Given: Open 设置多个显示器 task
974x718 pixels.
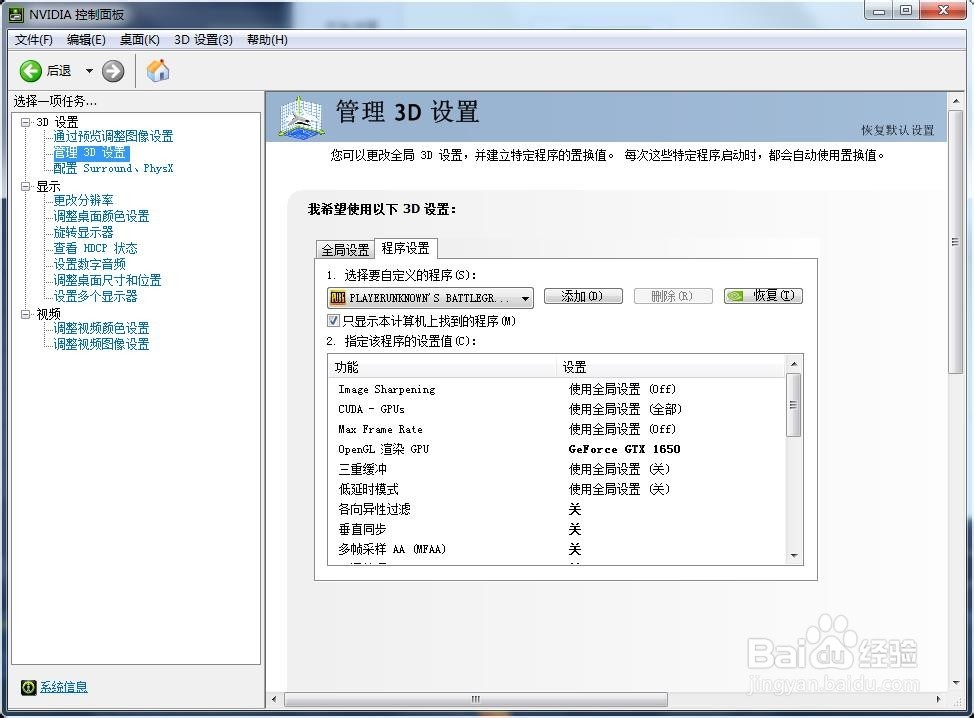Looking at the screenshot, I should [x=95, y=296].
